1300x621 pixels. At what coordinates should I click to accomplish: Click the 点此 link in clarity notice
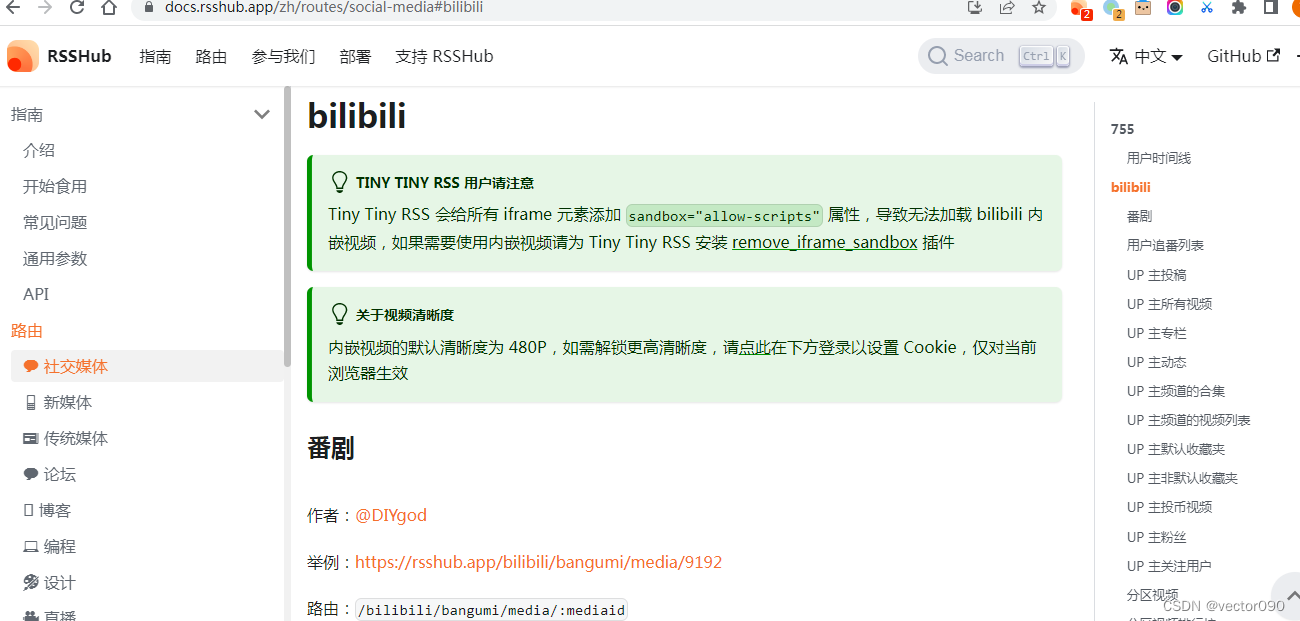point(754,347)
